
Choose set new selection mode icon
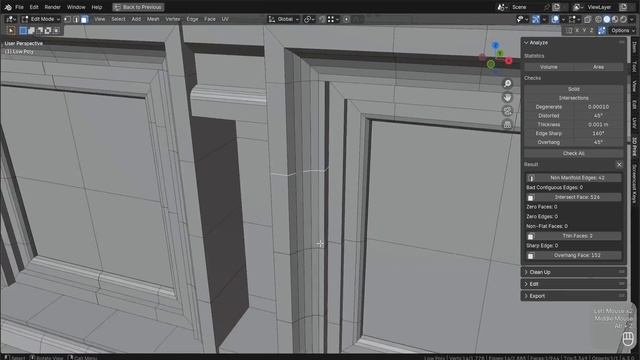pyautogui.click(x=23, y=31)
